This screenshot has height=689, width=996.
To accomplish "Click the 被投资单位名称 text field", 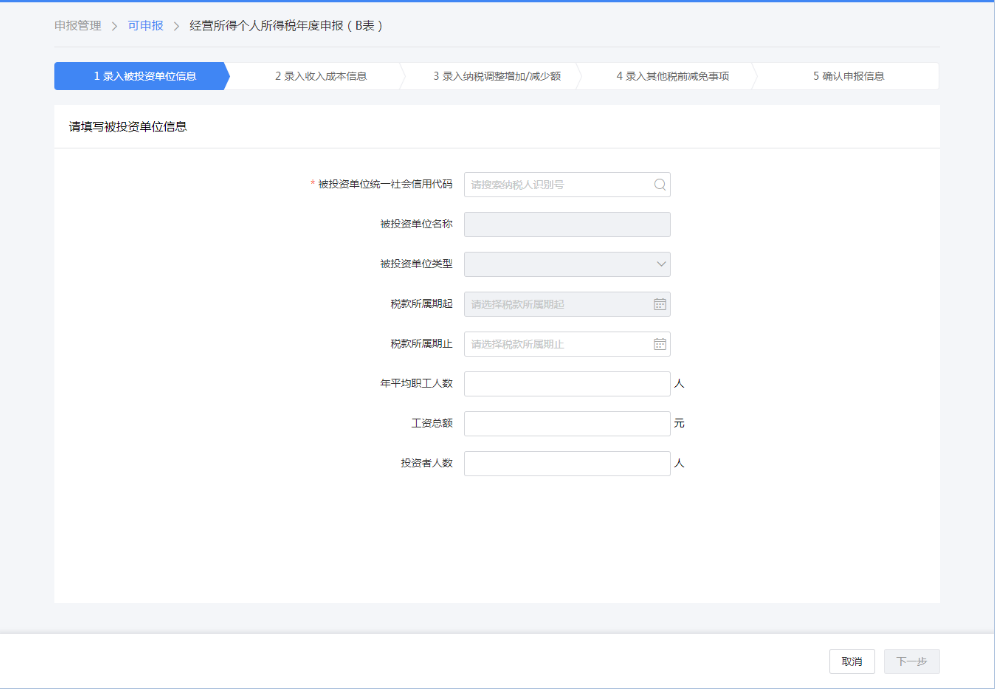I will [x=567, y=224].
